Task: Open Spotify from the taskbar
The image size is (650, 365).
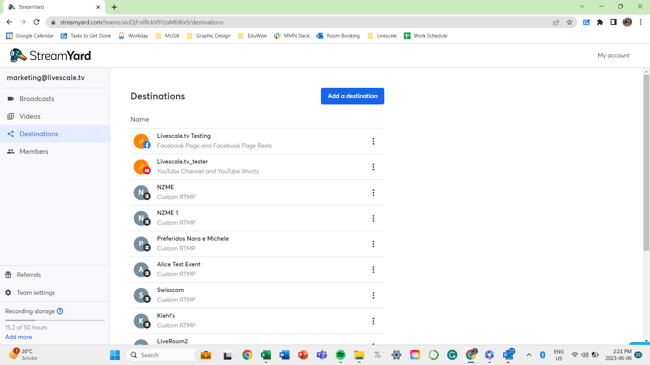Action: (340, 355)
